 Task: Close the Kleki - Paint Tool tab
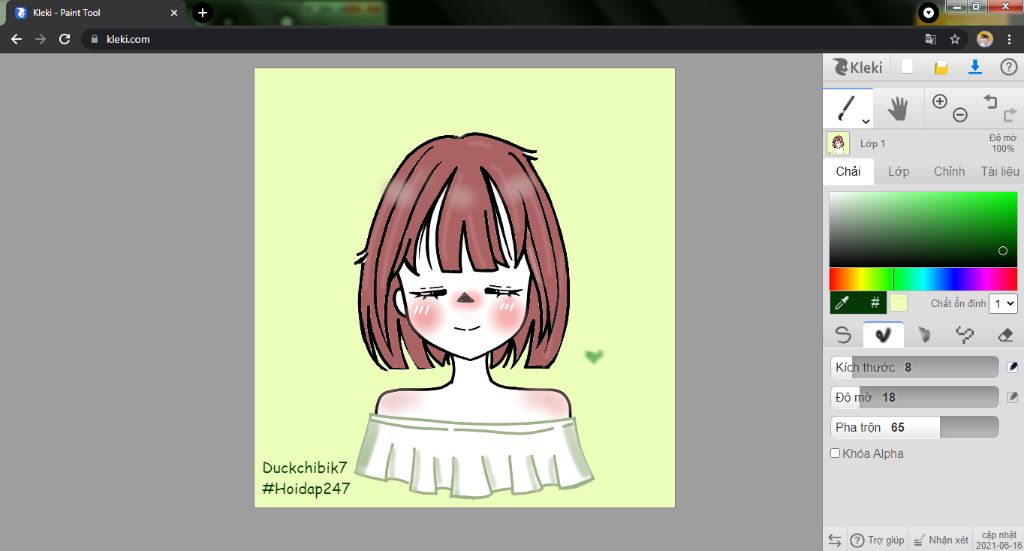tap(174, 12)
